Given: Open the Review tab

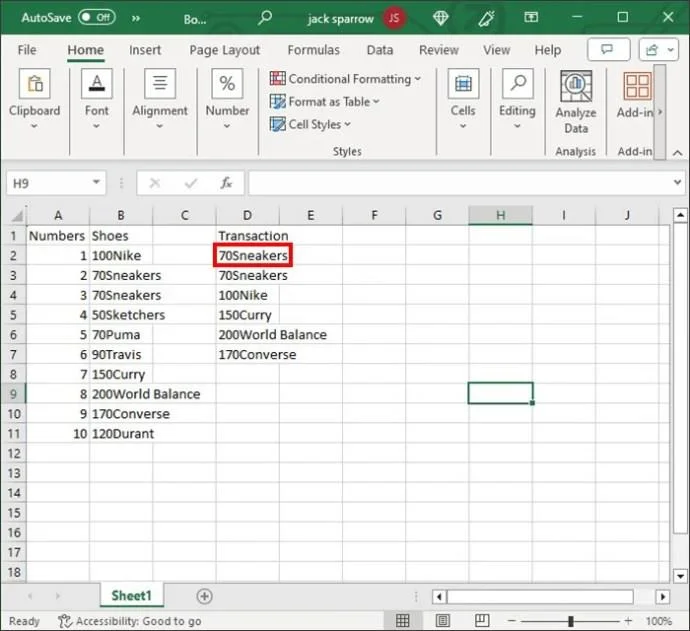Looking at the screenshot, I should (x=439, y=50).
